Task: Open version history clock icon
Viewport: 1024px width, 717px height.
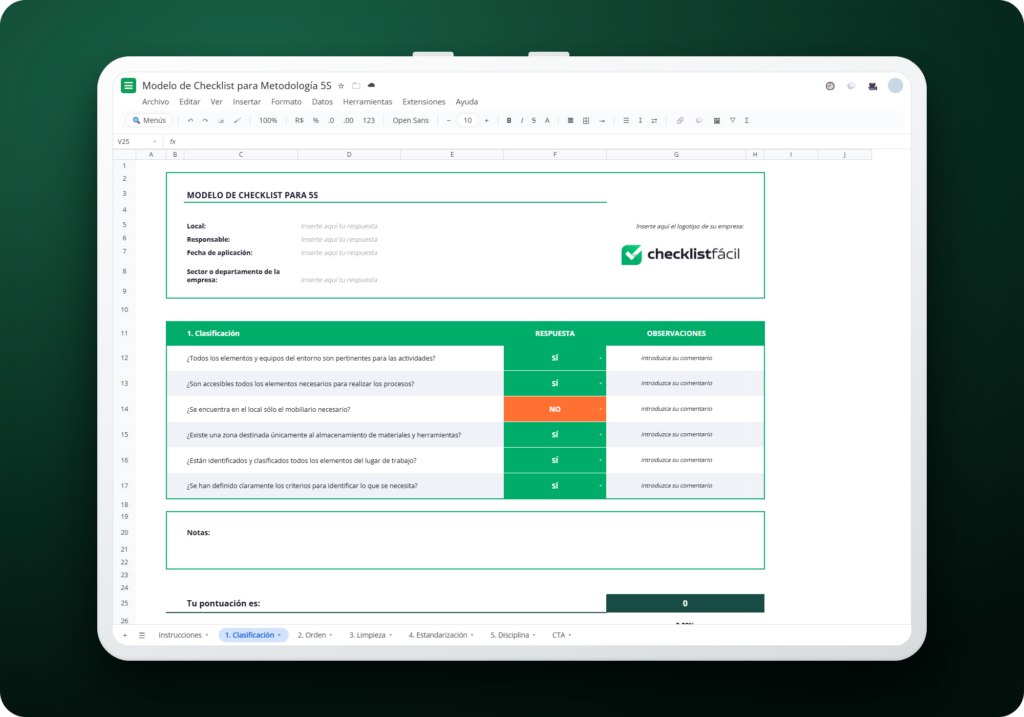Action: [830, 86]
